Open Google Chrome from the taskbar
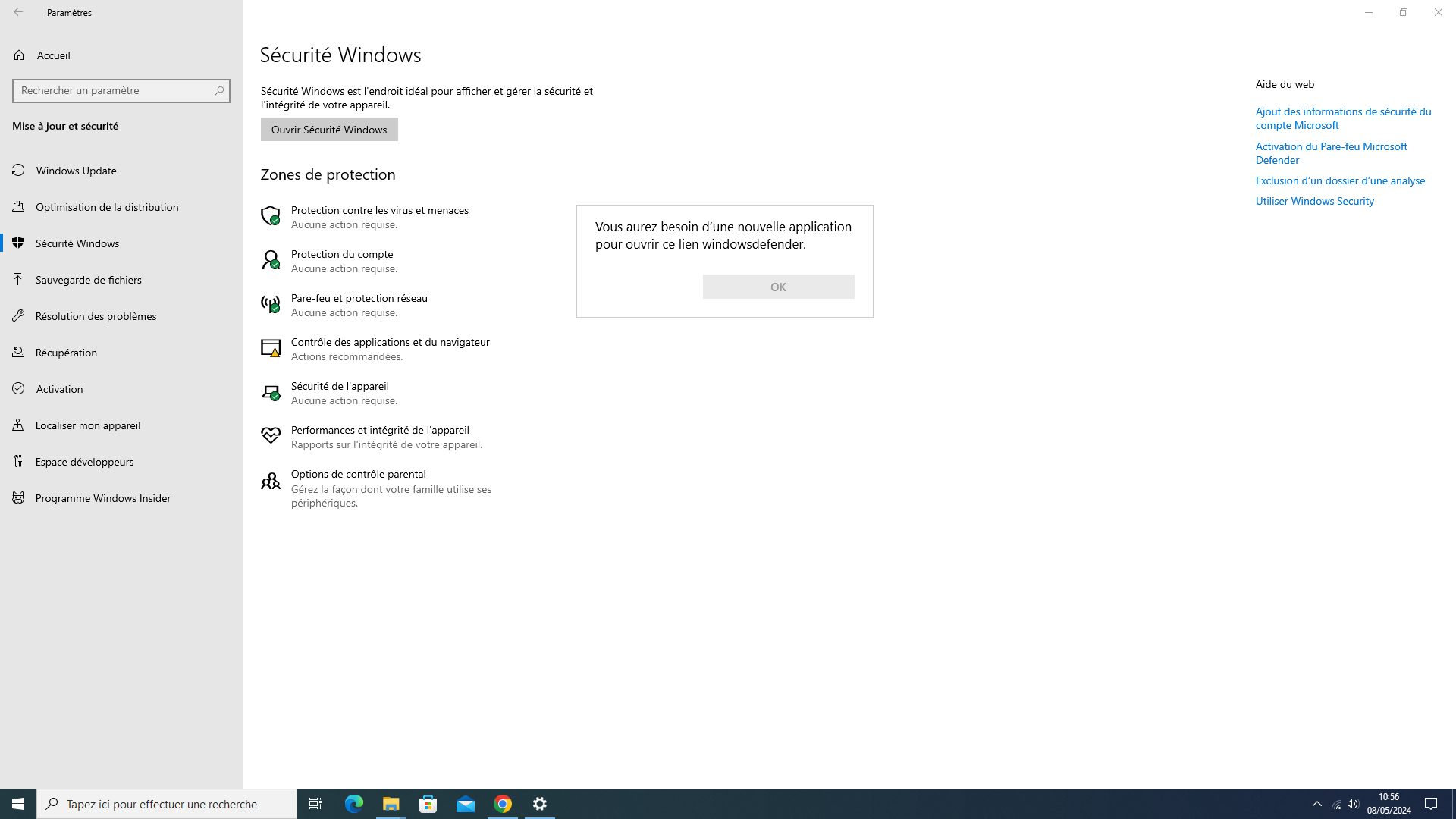The image size is (1456, 819). coord(503,804)
